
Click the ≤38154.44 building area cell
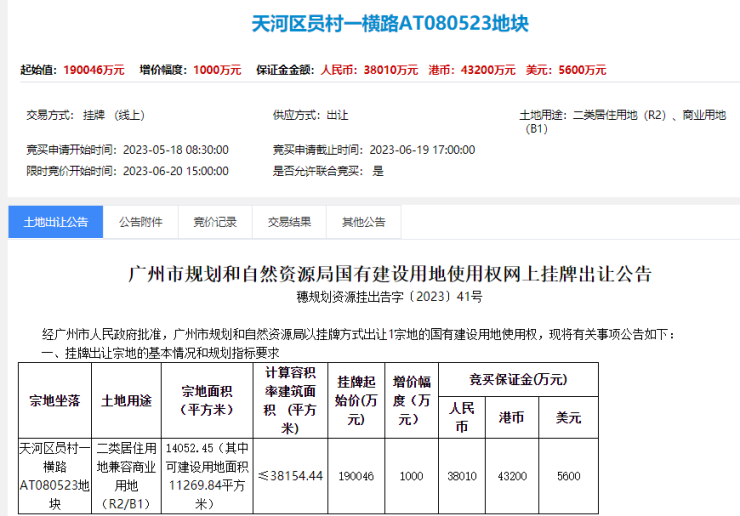point(290,476)
